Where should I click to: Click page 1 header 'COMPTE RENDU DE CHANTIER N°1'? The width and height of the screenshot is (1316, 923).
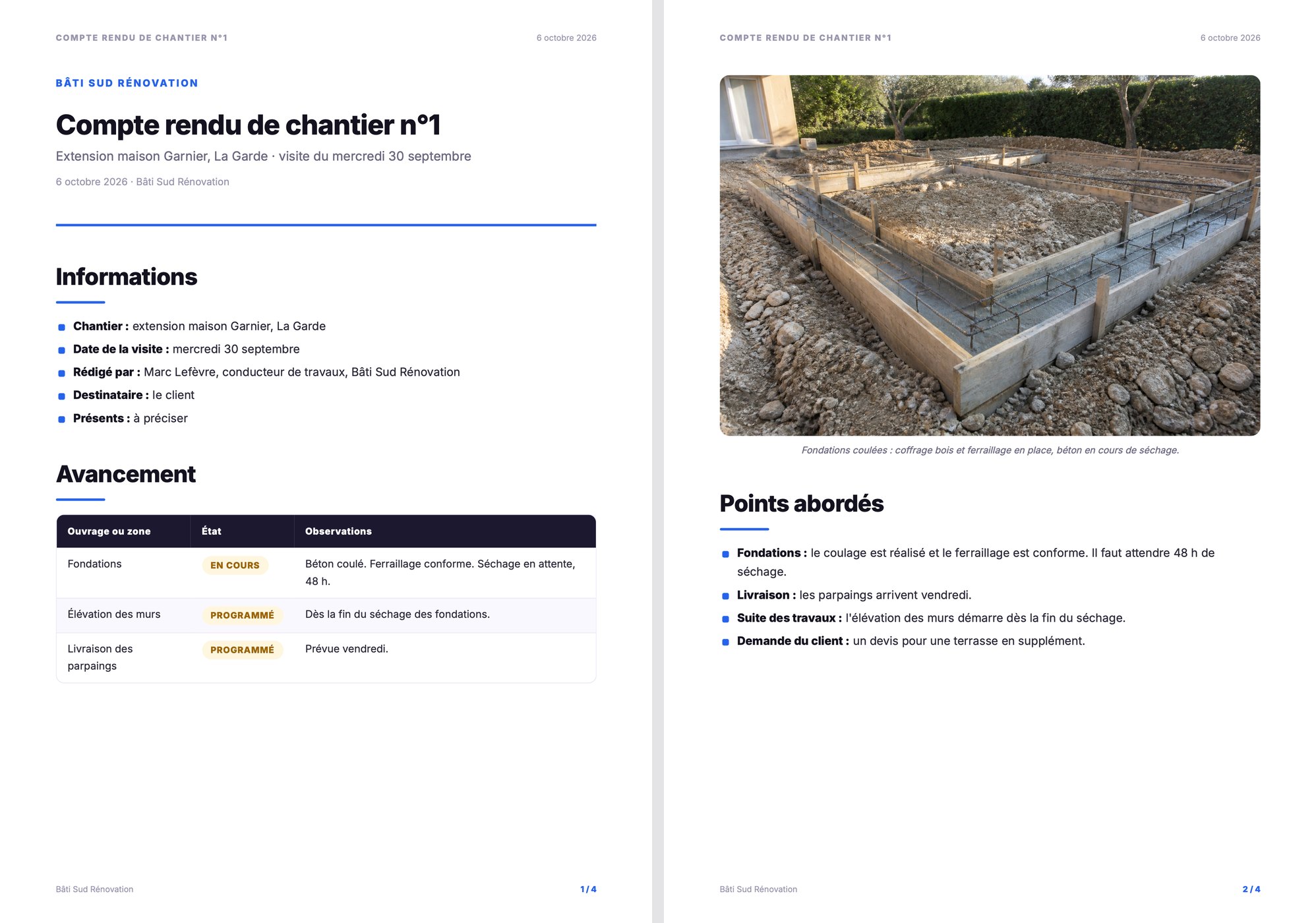coord(142,38)
